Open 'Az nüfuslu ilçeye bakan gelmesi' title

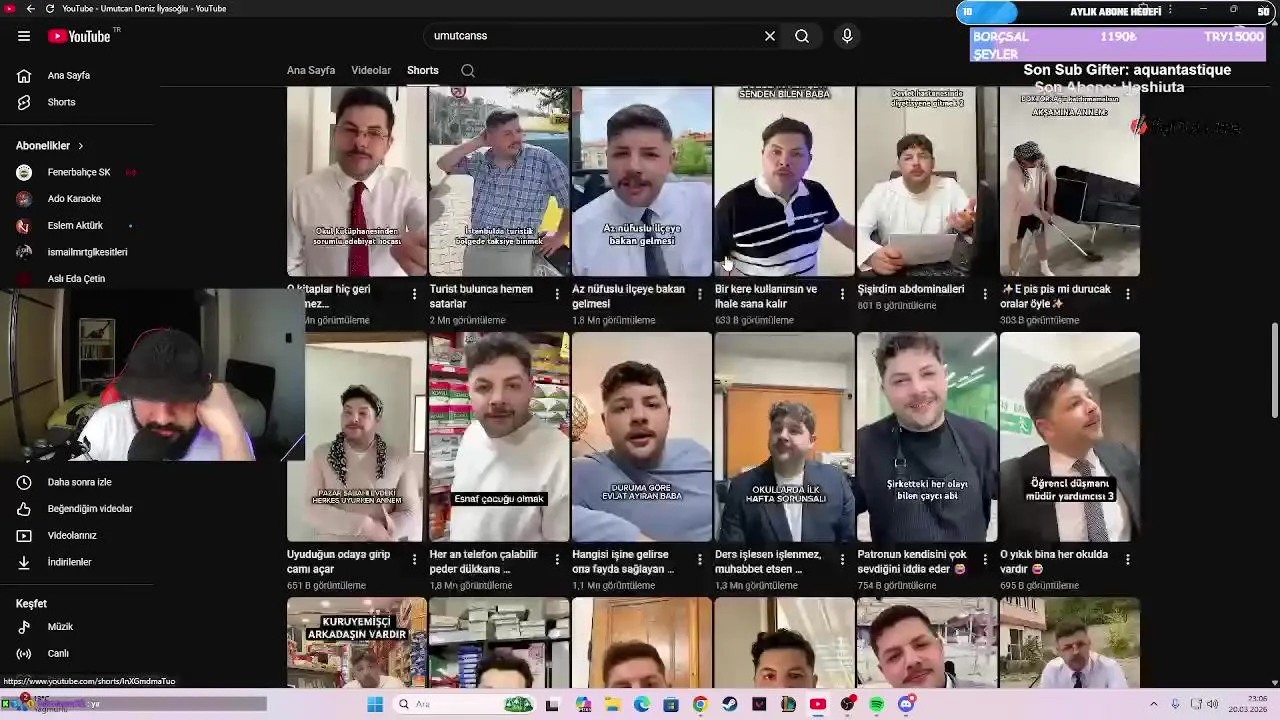point(629,296)
